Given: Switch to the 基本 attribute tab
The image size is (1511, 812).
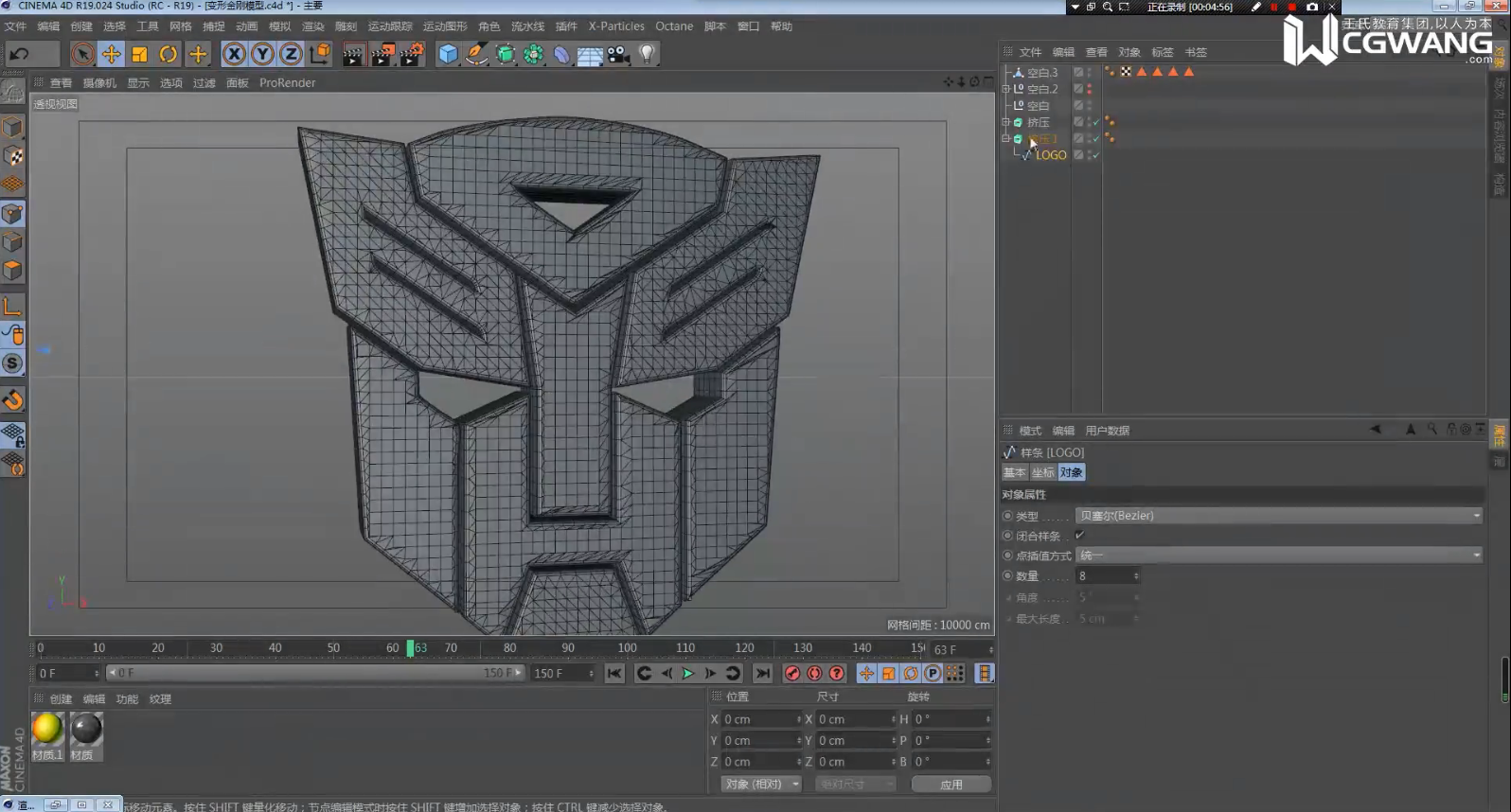Looking at the screenshot, I should point(1015,472).
